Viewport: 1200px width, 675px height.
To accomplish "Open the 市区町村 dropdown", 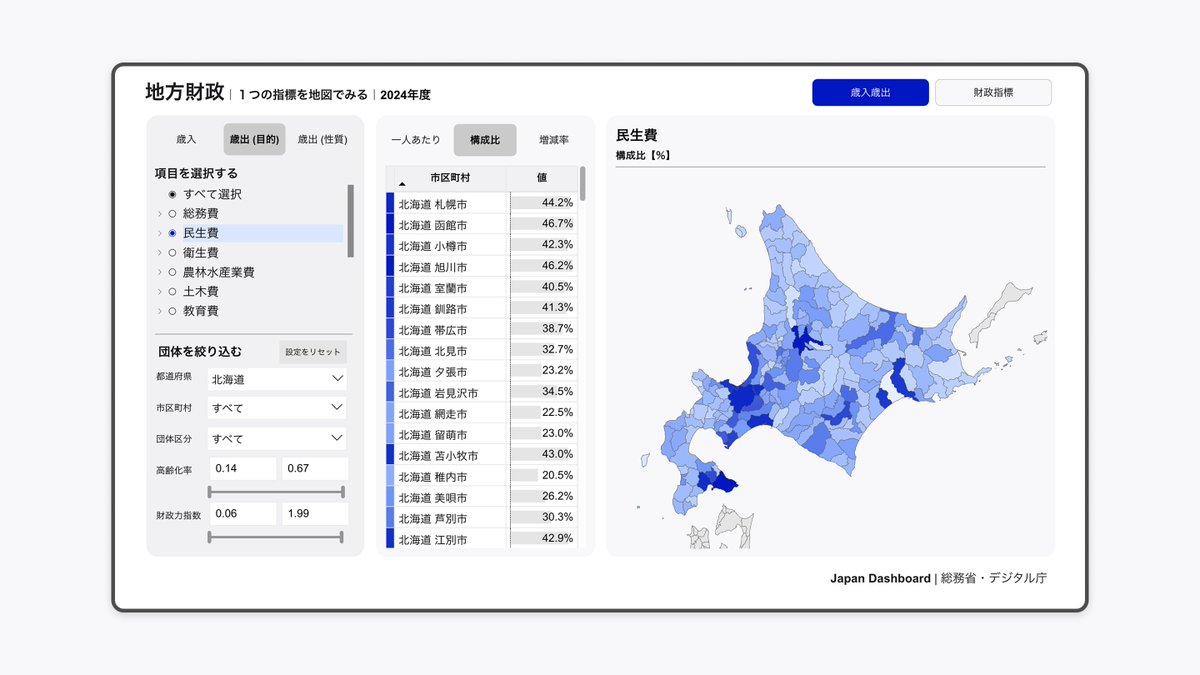I will [x=277, y=407].
